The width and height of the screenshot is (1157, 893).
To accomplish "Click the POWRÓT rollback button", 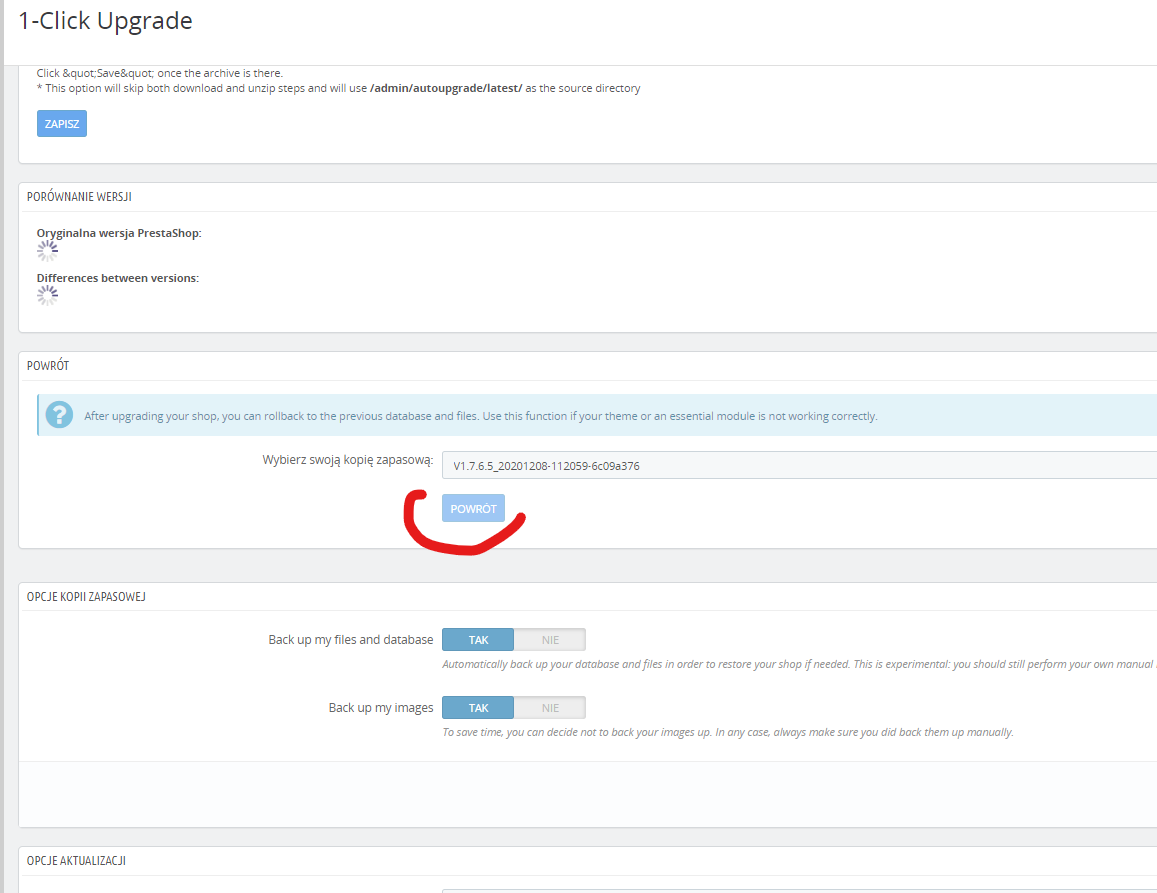I will click(x=473, y=508).
